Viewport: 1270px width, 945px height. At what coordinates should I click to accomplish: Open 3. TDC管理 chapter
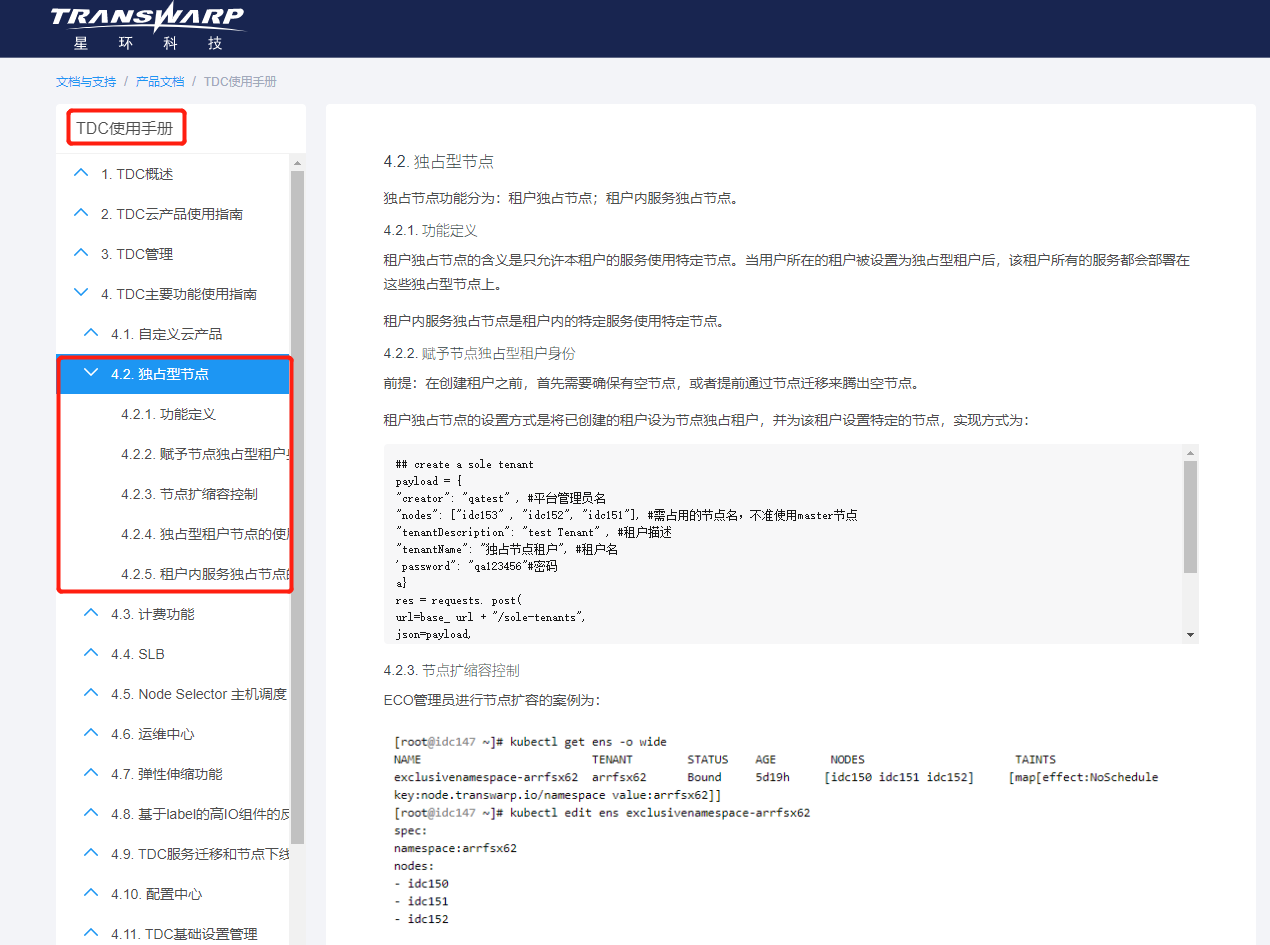pyautogui.click(x=137, y=254)
